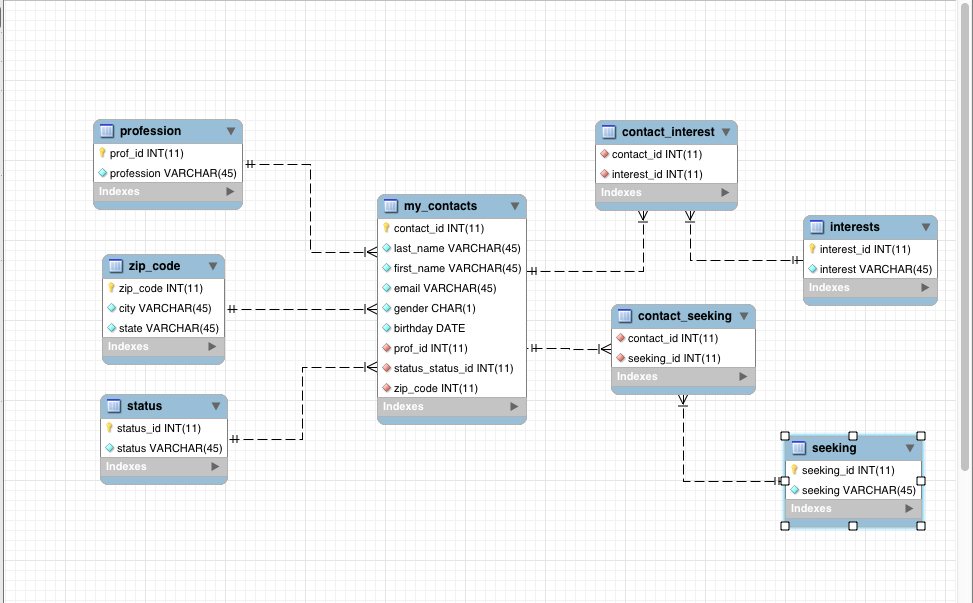Click the key icon next to prof_id in profession
The height and width of the screenshot is (603, 973).
(x=102, y=154)
